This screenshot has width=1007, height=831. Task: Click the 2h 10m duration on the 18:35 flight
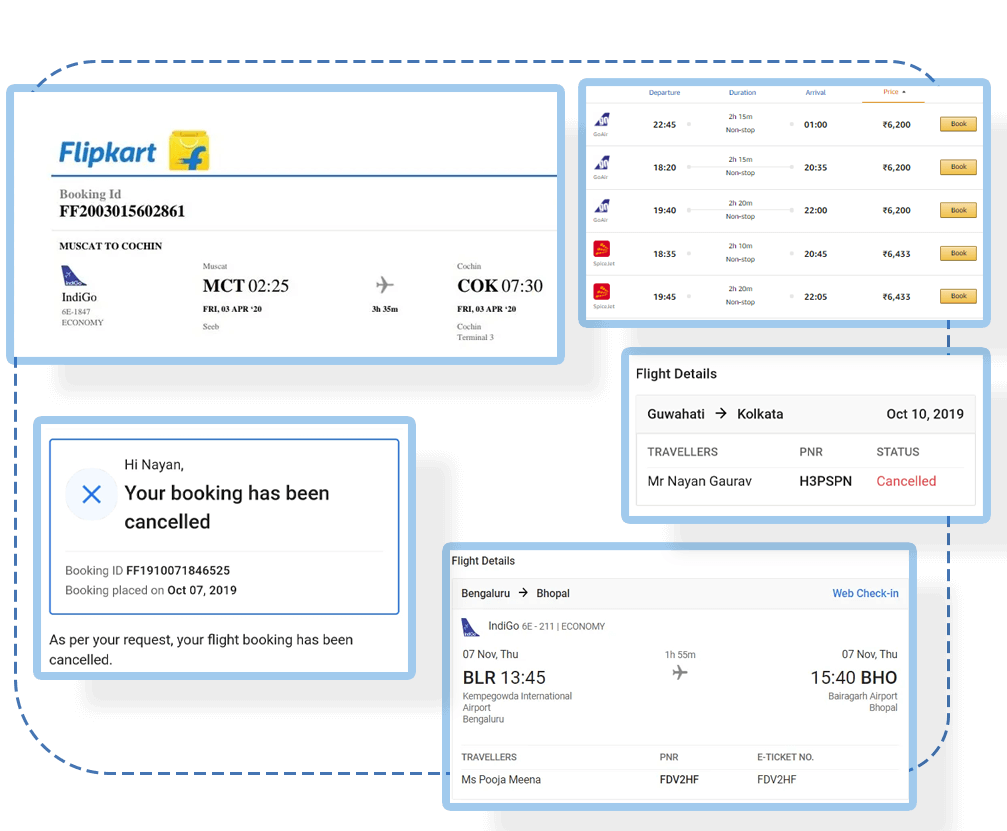coord(740,245)
